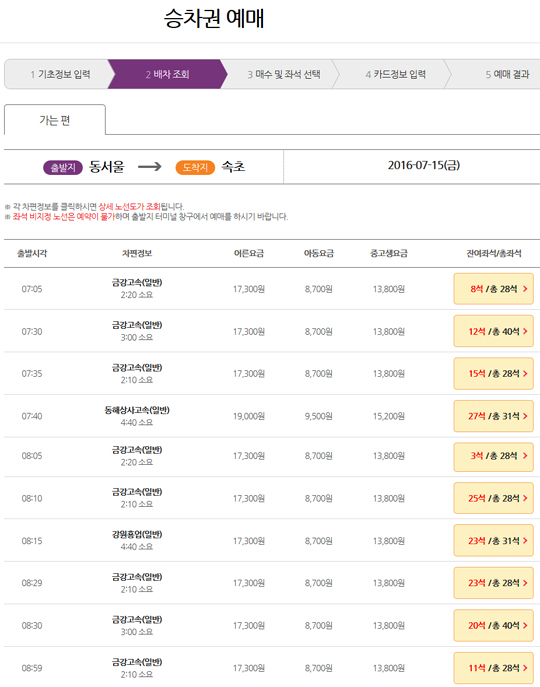Click the 4:40 소요 duration under 강원흥업
Image resolution: width=540 pixels, height=687 pixels.
click(137, 546)
